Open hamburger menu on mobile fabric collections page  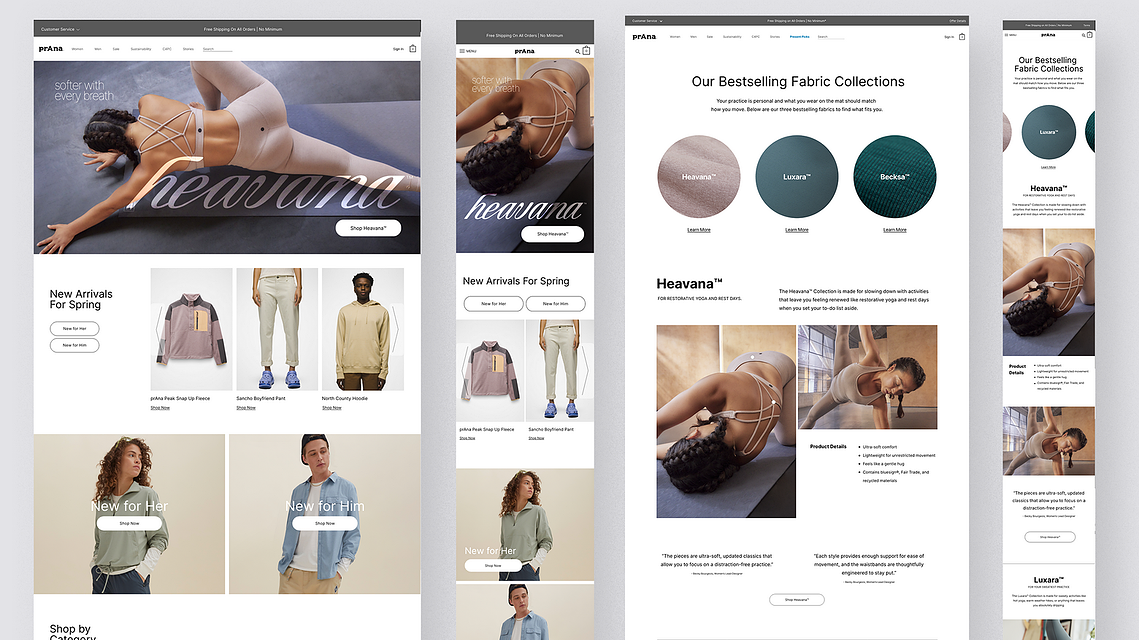pos(1006,35)
